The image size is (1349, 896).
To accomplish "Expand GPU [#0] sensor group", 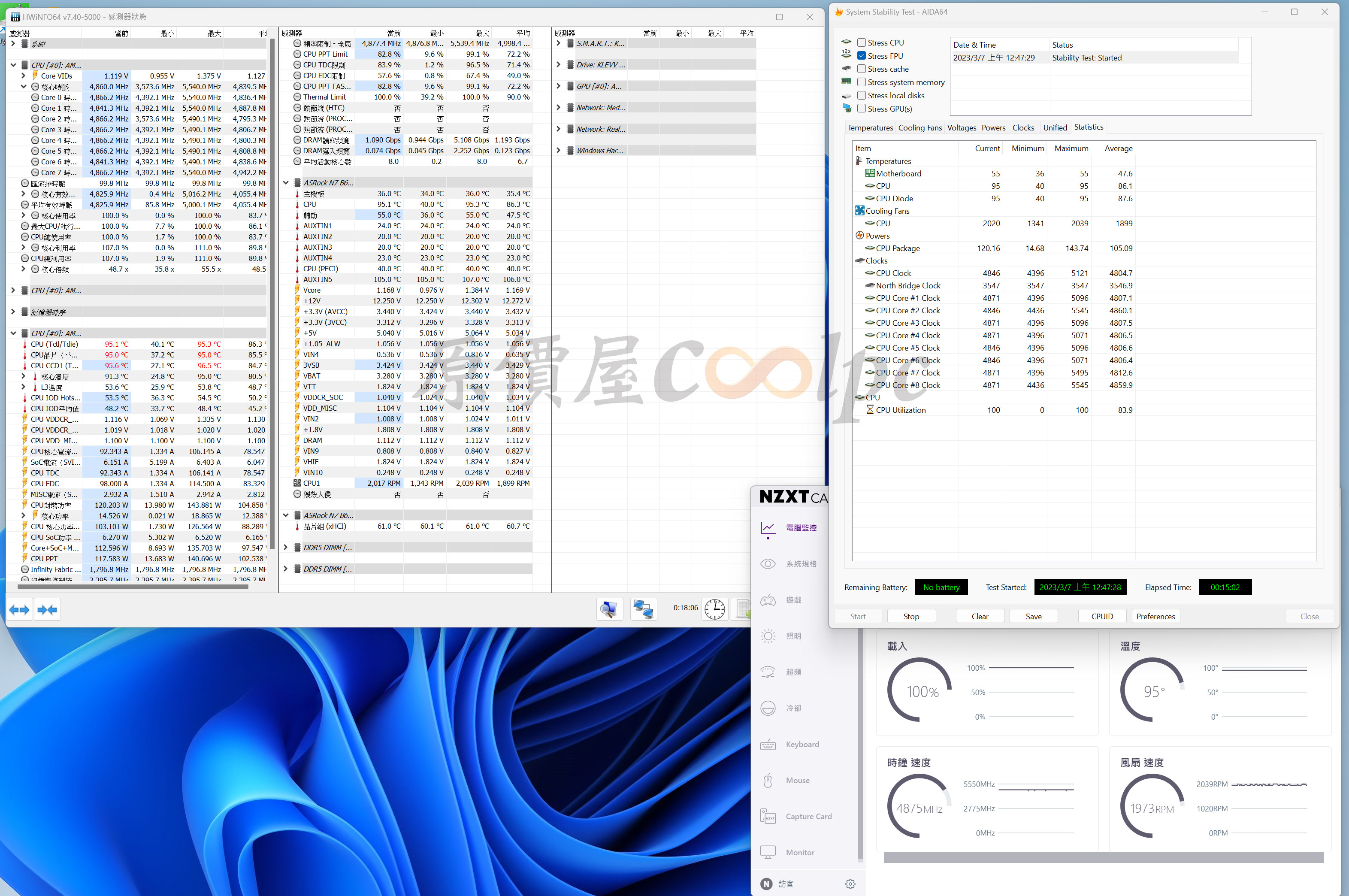I will pyautogui.click(x=558, y=86).
